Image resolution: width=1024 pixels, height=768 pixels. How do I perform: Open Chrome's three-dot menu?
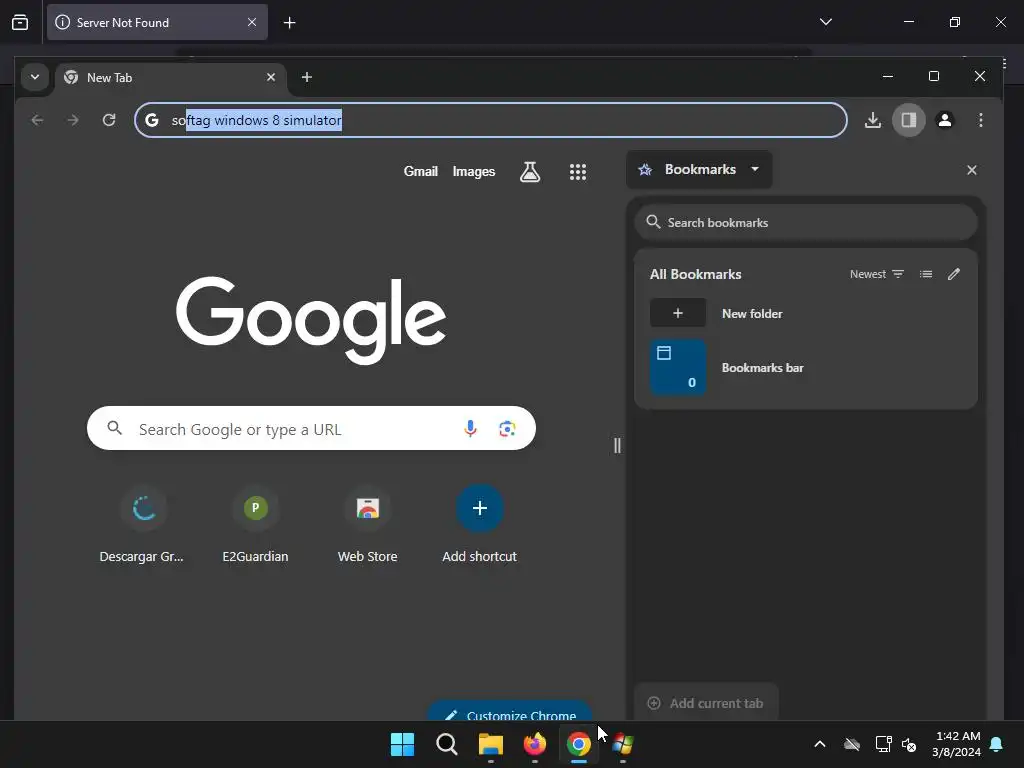pos(980,120)
